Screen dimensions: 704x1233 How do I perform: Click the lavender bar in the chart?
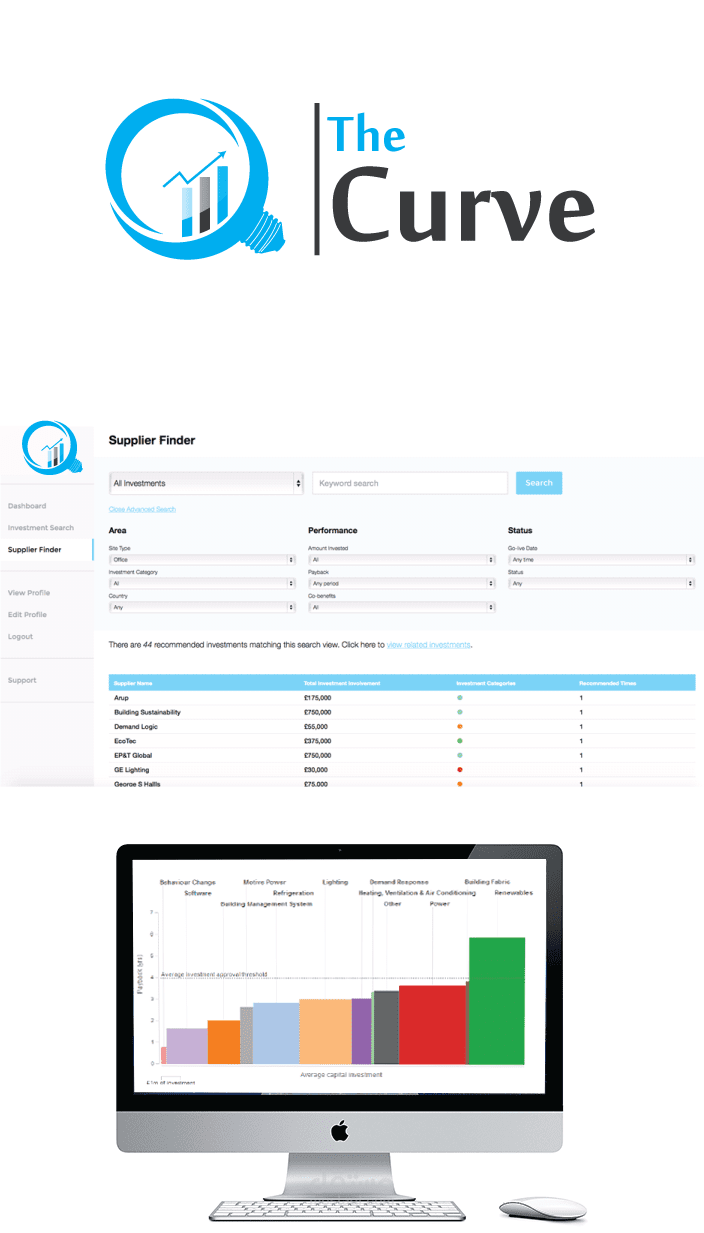point(187,1045)
